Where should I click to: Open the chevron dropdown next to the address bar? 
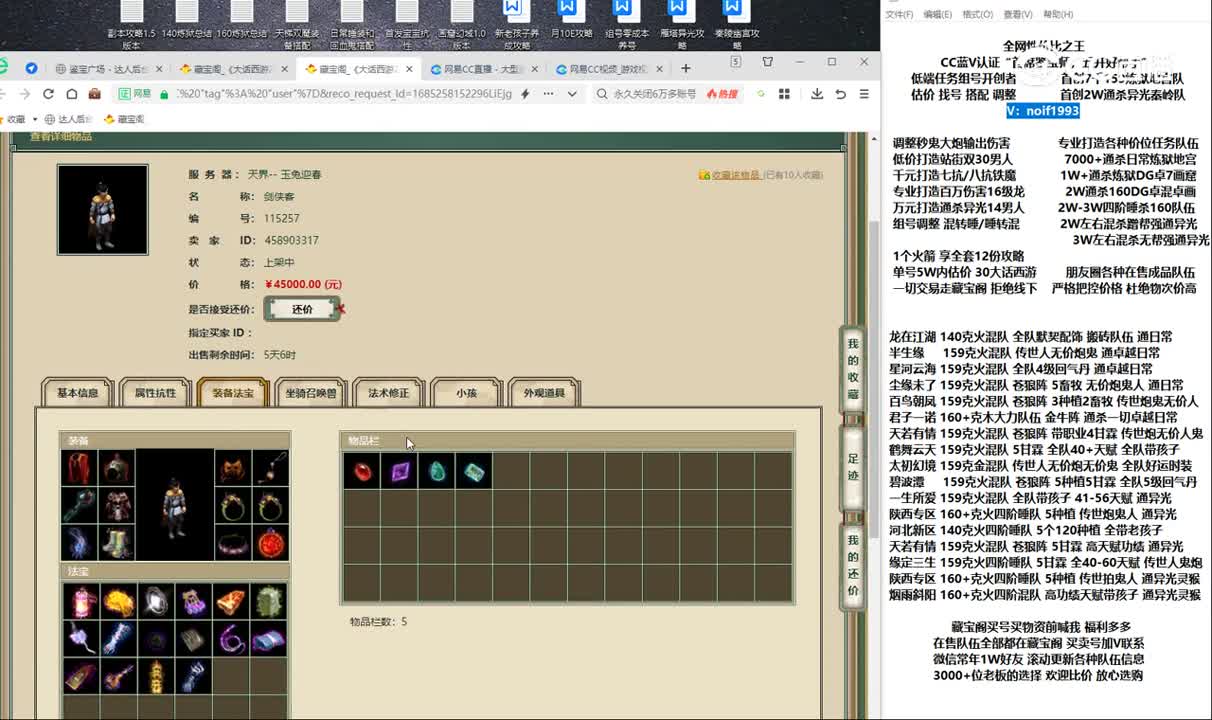pyautogui.click(x=573, y=92)
